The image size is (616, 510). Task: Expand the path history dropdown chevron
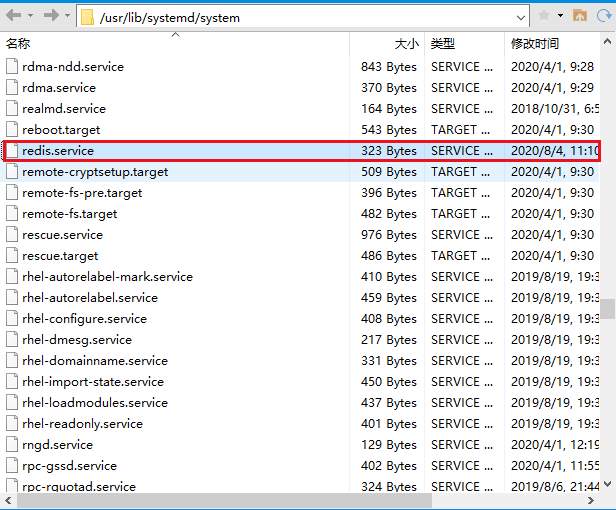(521, 18)
